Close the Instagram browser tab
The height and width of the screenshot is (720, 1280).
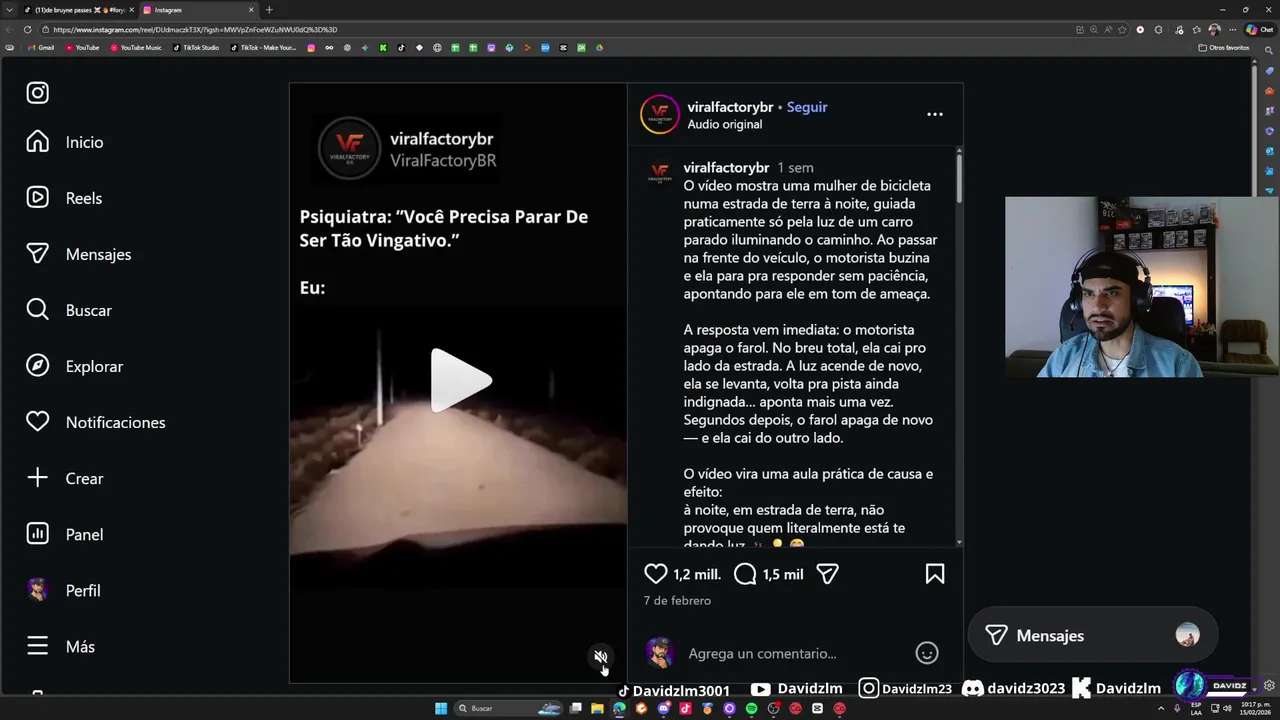251,10
